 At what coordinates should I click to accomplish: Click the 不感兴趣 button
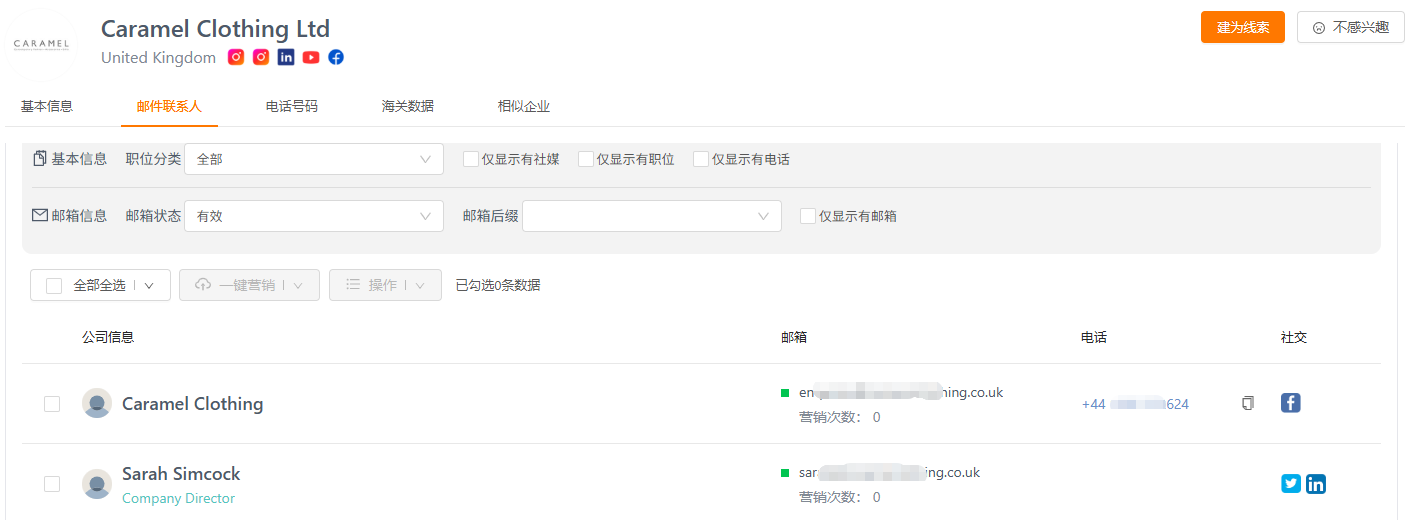click(x=1351, y=27)
